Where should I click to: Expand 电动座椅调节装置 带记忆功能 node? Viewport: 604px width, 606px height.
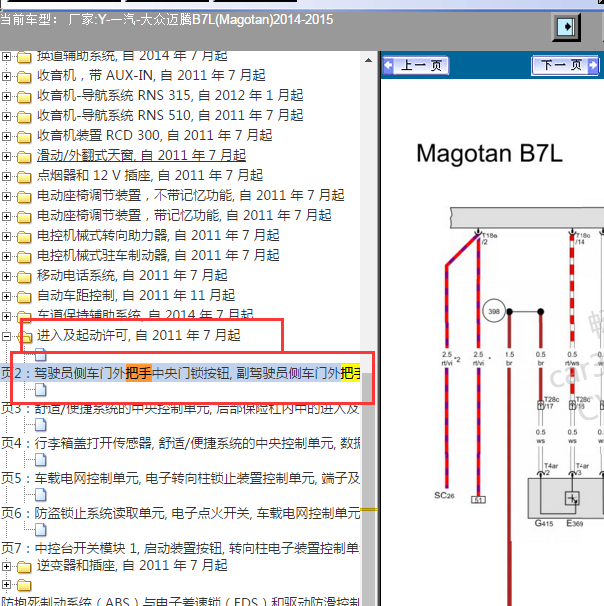[6, 217]
